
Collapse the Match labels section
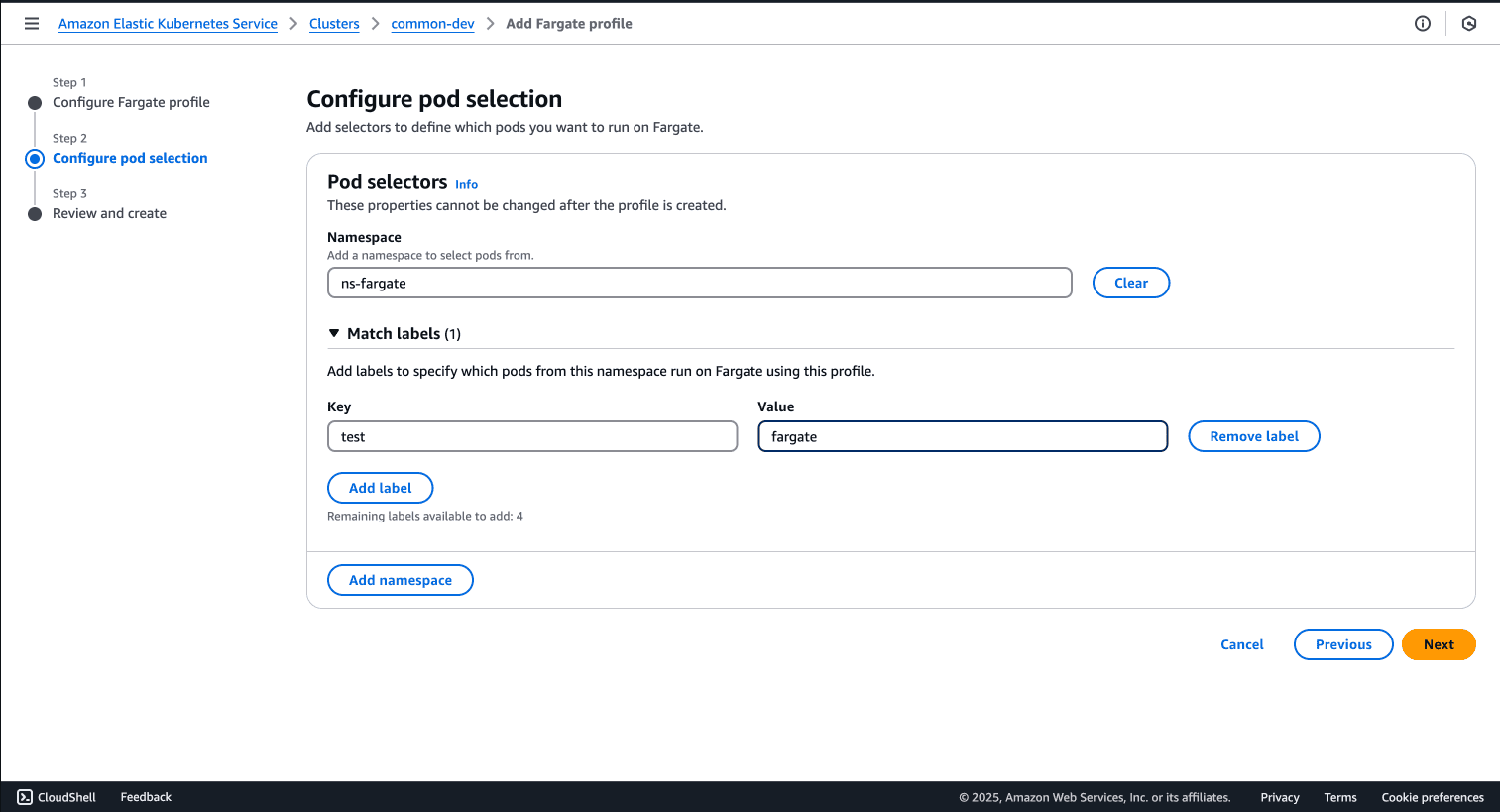click(x=334, y=334)
